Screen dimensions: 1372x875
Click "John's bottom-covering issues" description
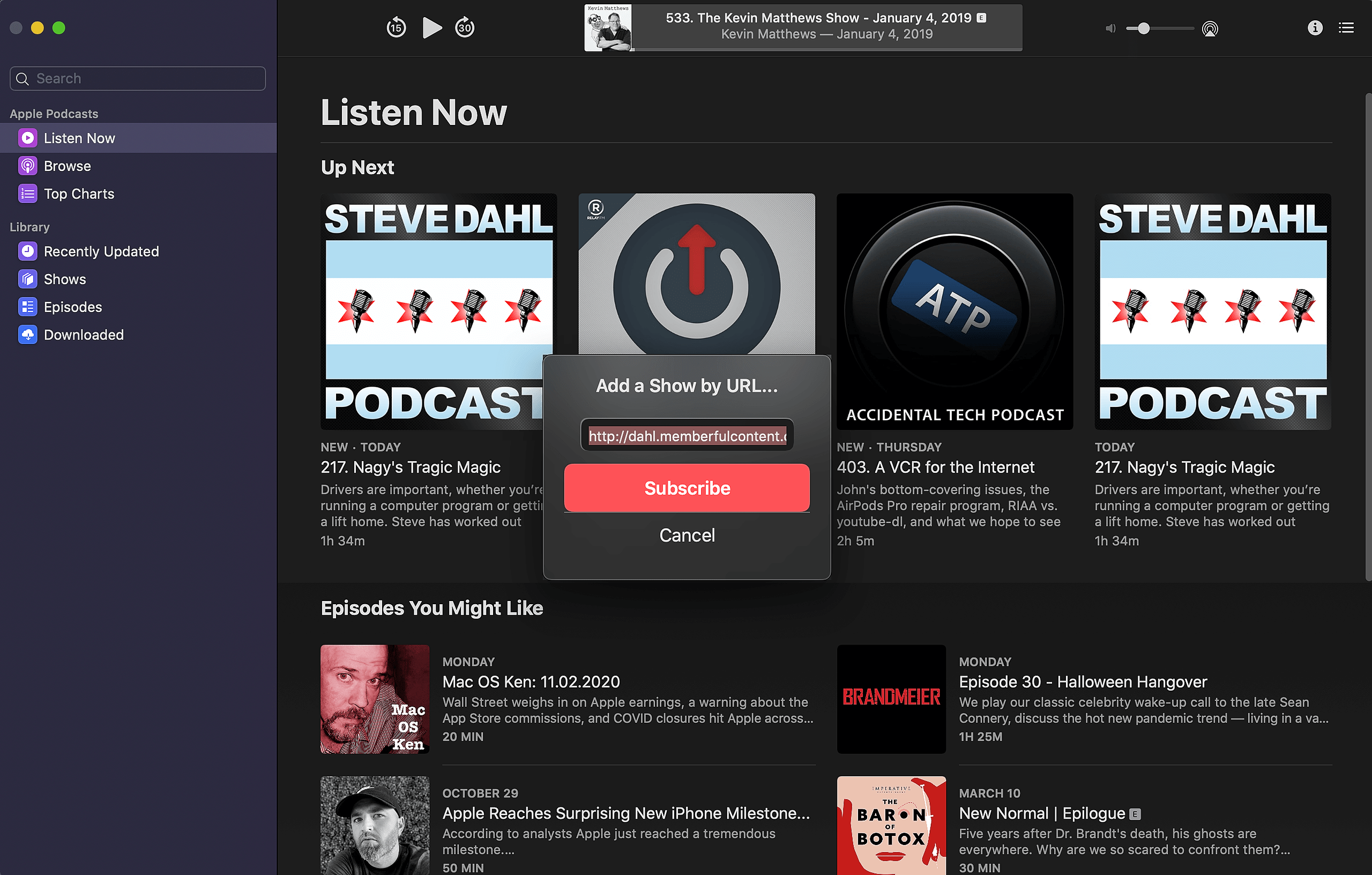(x=949, y=506)
